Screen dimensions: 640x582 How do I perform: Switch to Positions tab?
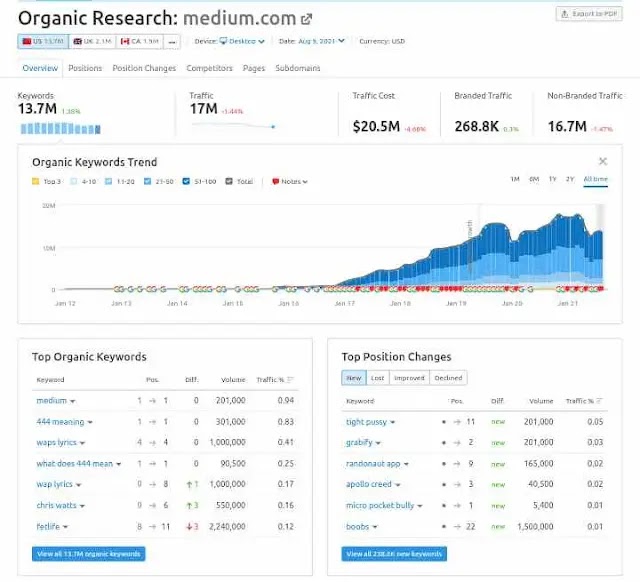click(85, 68)
